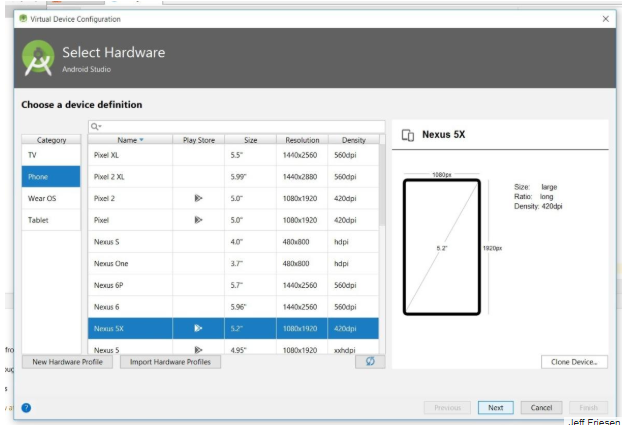Click the 1440x2880 resolution cell
This screenshot has width=622, height=425.
pos(302,177)
